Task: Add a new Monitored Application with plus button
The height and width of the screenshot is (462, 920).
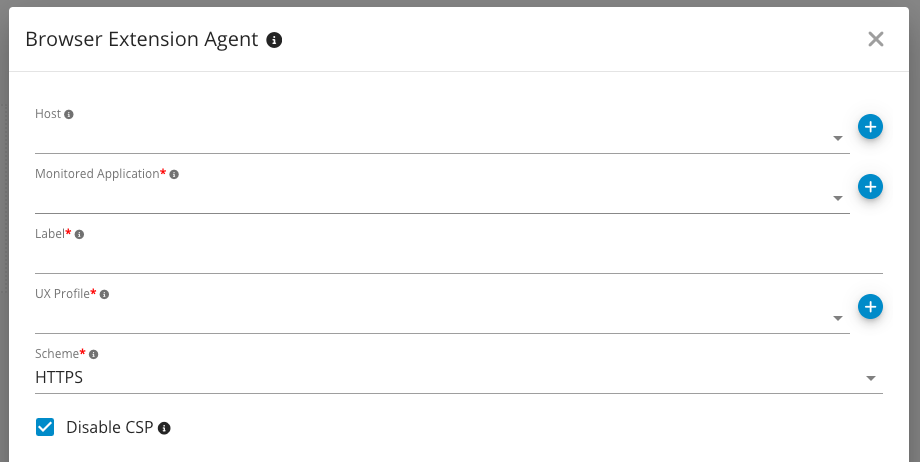Action: pyautogui.click(x=870, y=187)
